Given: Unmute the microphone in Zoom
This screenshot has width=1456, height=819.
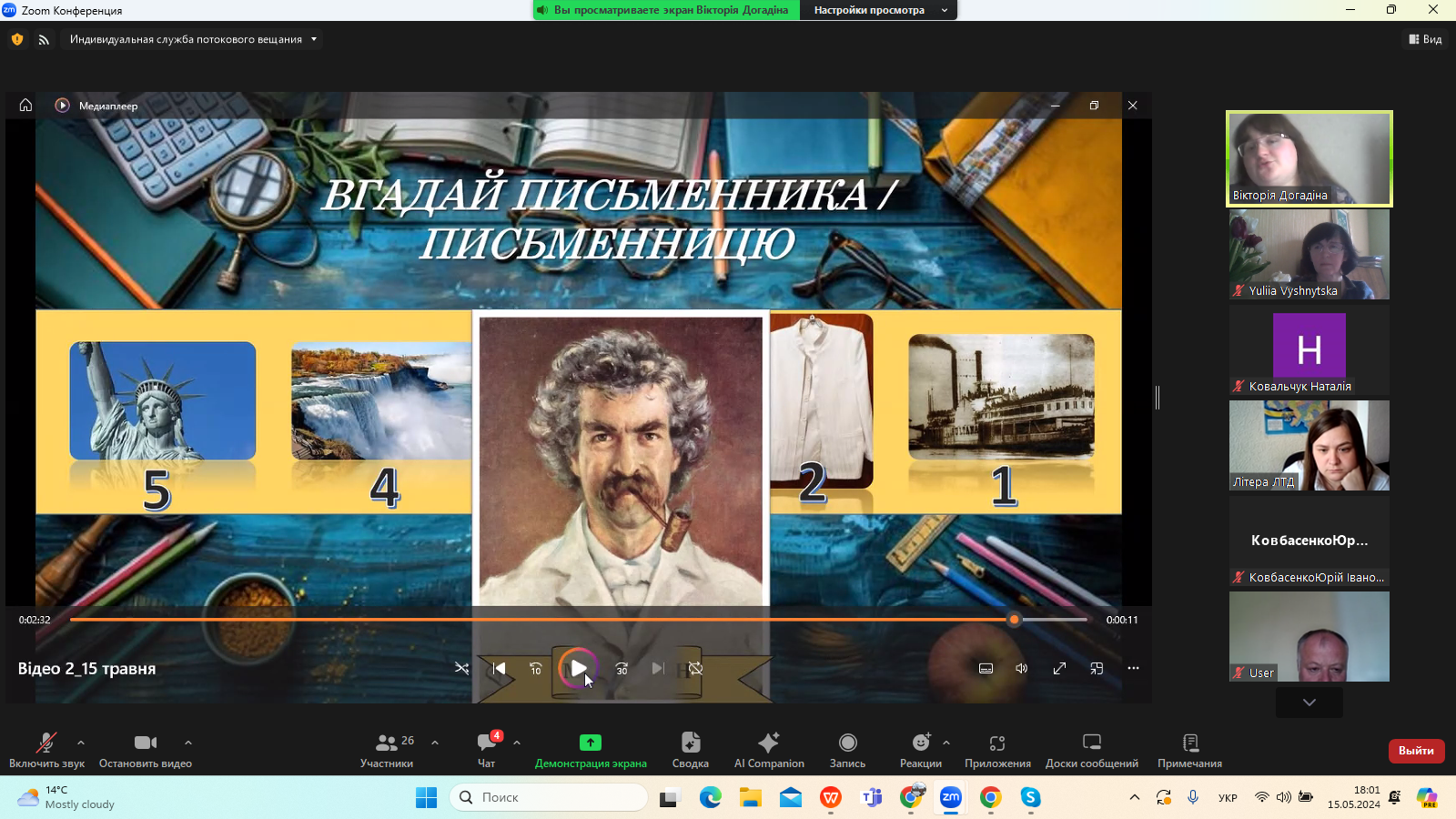Looking at the screenshot, I should pyautogui.click(x=46, y=749).
